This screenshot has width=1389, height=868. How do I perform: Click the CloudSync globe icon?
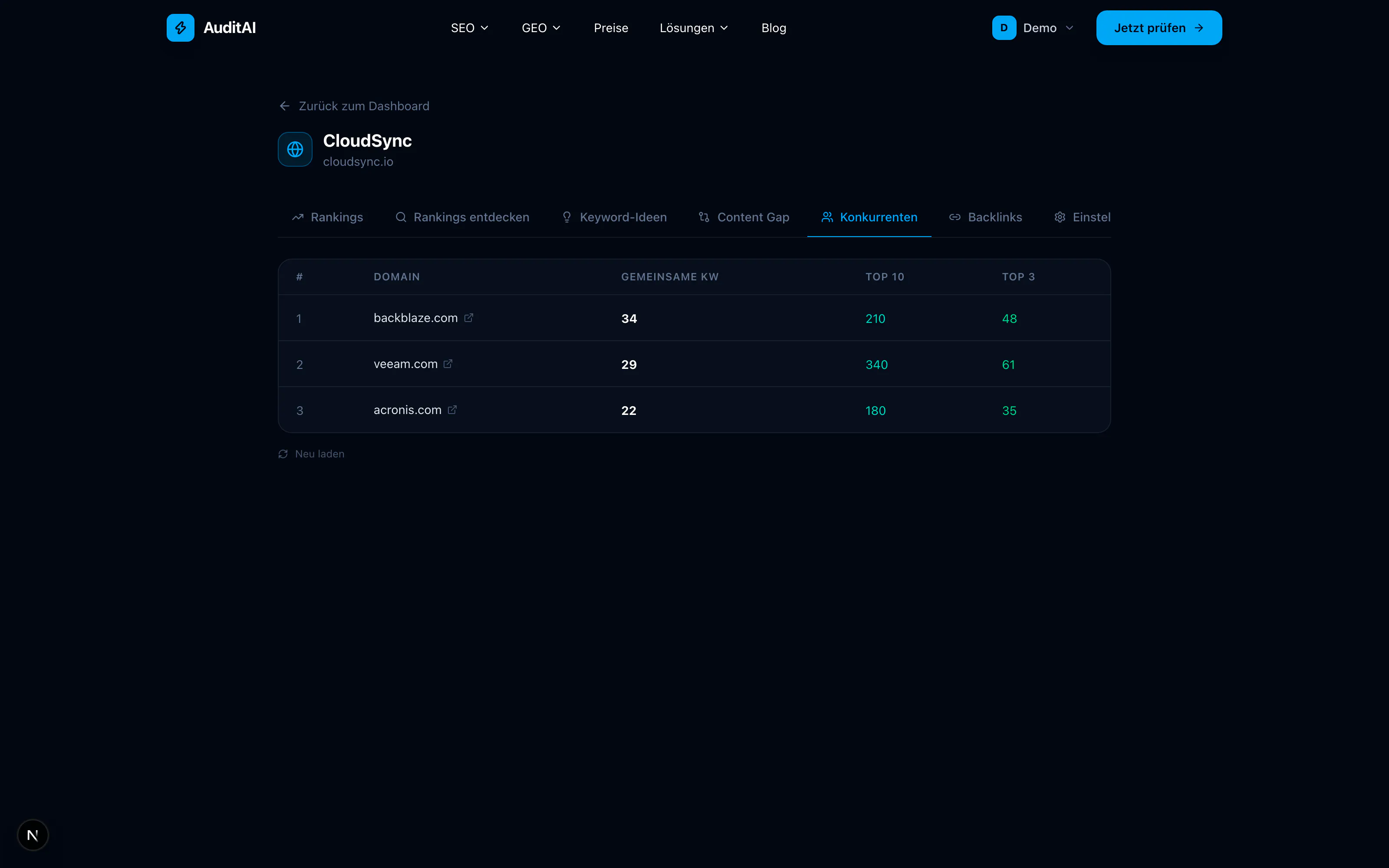pos(295,149)
